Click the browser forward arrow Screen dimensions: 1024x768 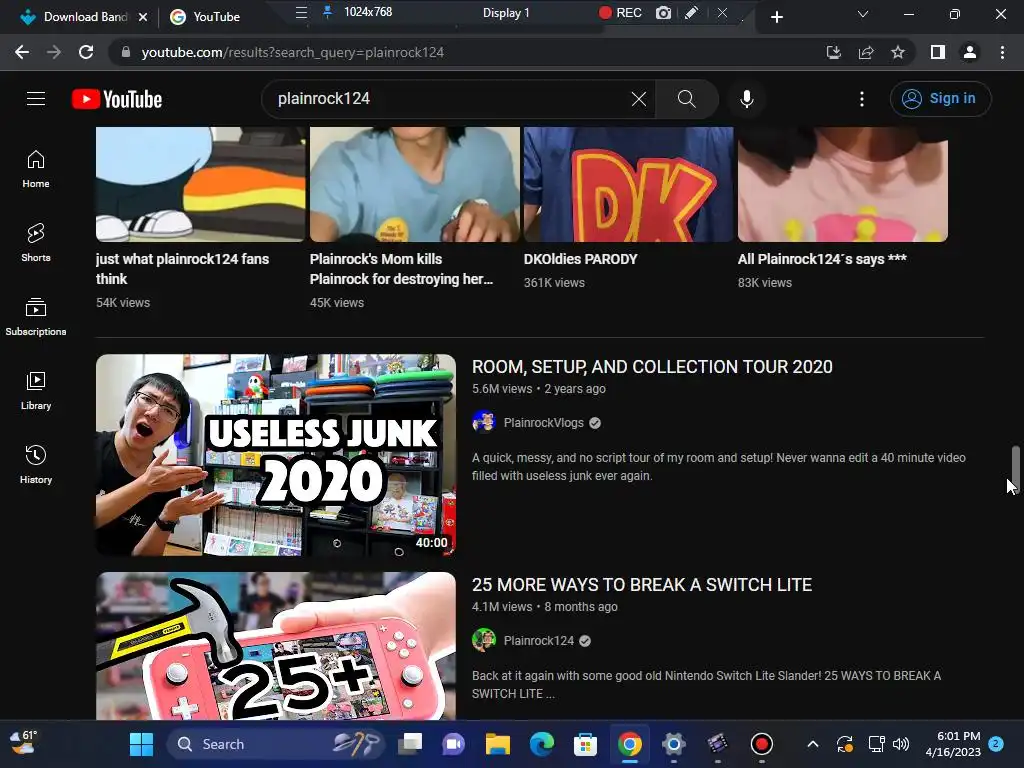coord(54,52)
